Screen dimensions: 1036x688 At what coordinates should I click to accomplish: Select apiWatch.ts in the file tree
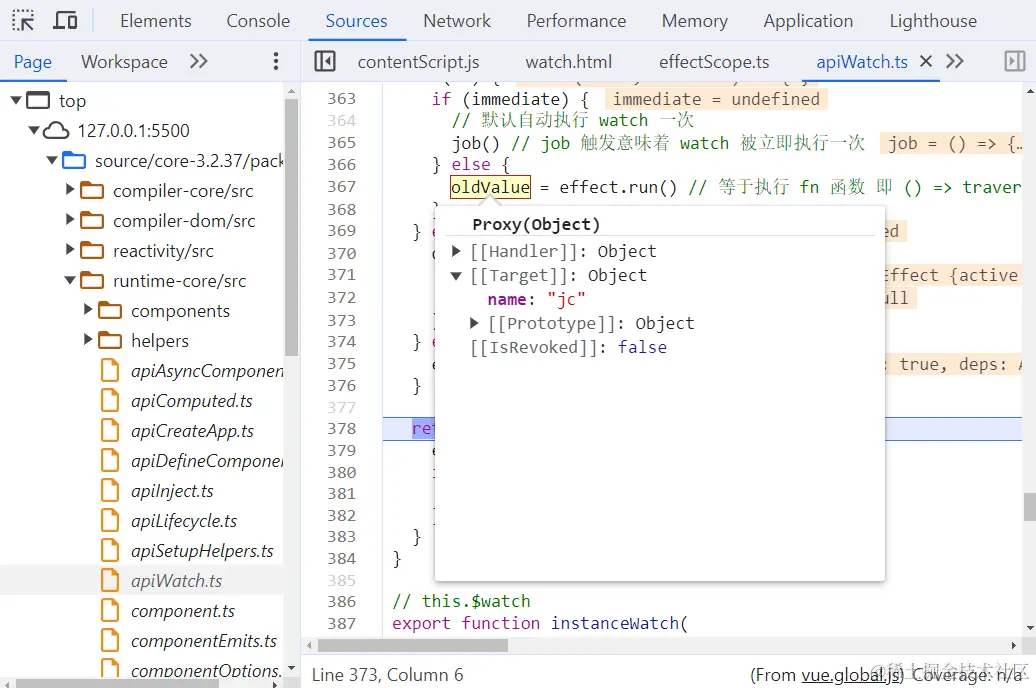176,581
